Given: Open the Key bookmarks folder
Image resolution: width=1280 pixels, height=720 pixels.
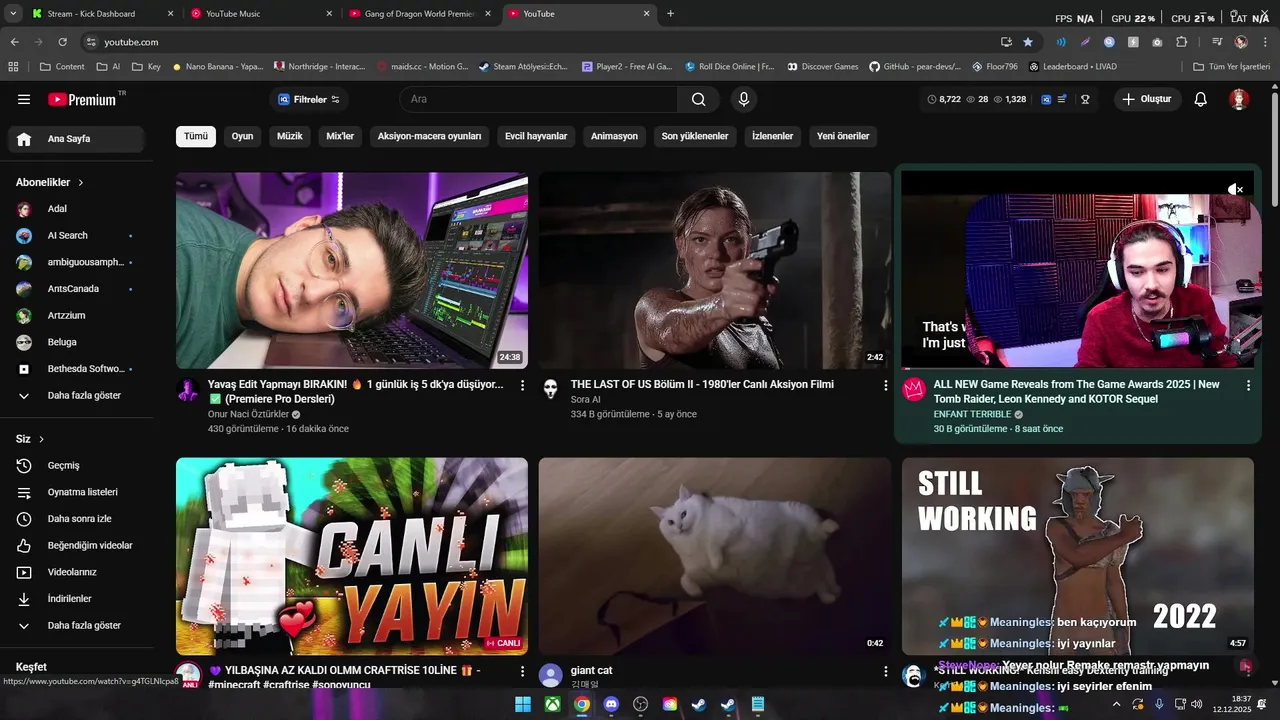Looking at the screenshot, I should [145, 67].
